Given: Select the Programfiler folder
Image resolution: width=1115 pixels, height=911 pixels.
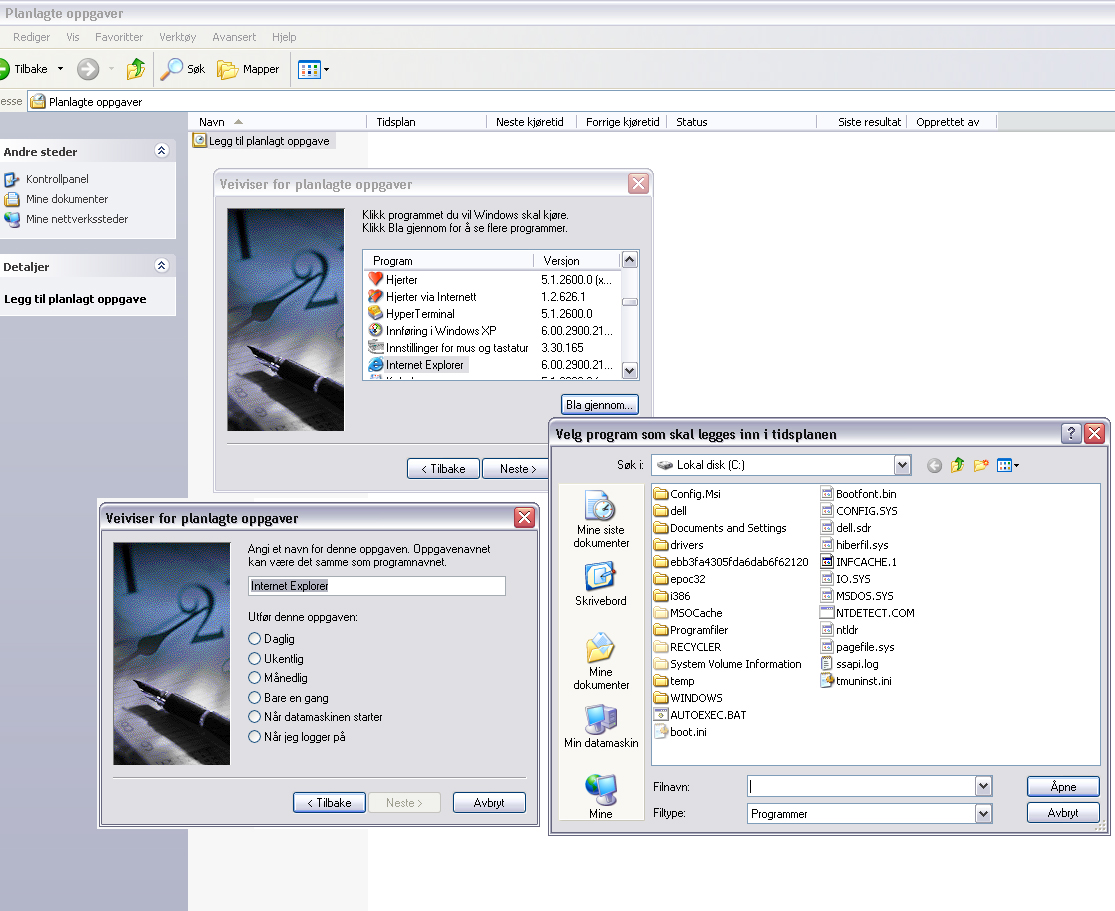Looking at the screenshot, I should click(x=690, y=630).
